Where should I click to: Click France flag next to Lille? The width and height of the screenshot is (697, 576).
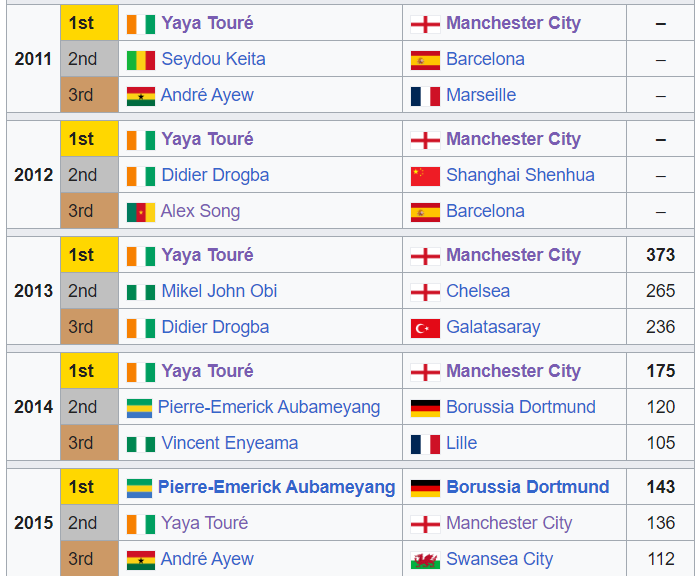pos(425,444)
